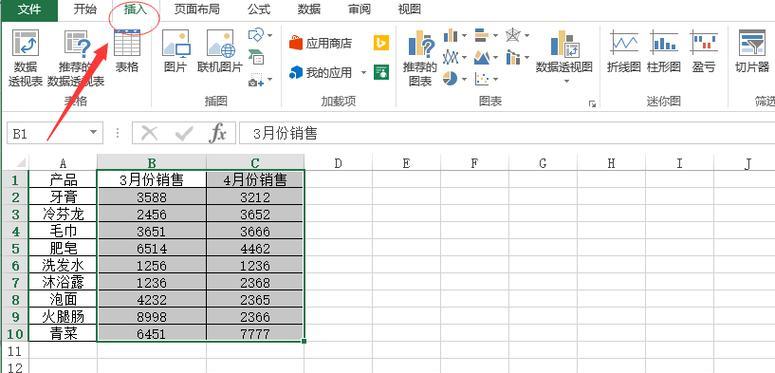
Task: Open the Charts group dialog launcher
Action: coord(592,104)
